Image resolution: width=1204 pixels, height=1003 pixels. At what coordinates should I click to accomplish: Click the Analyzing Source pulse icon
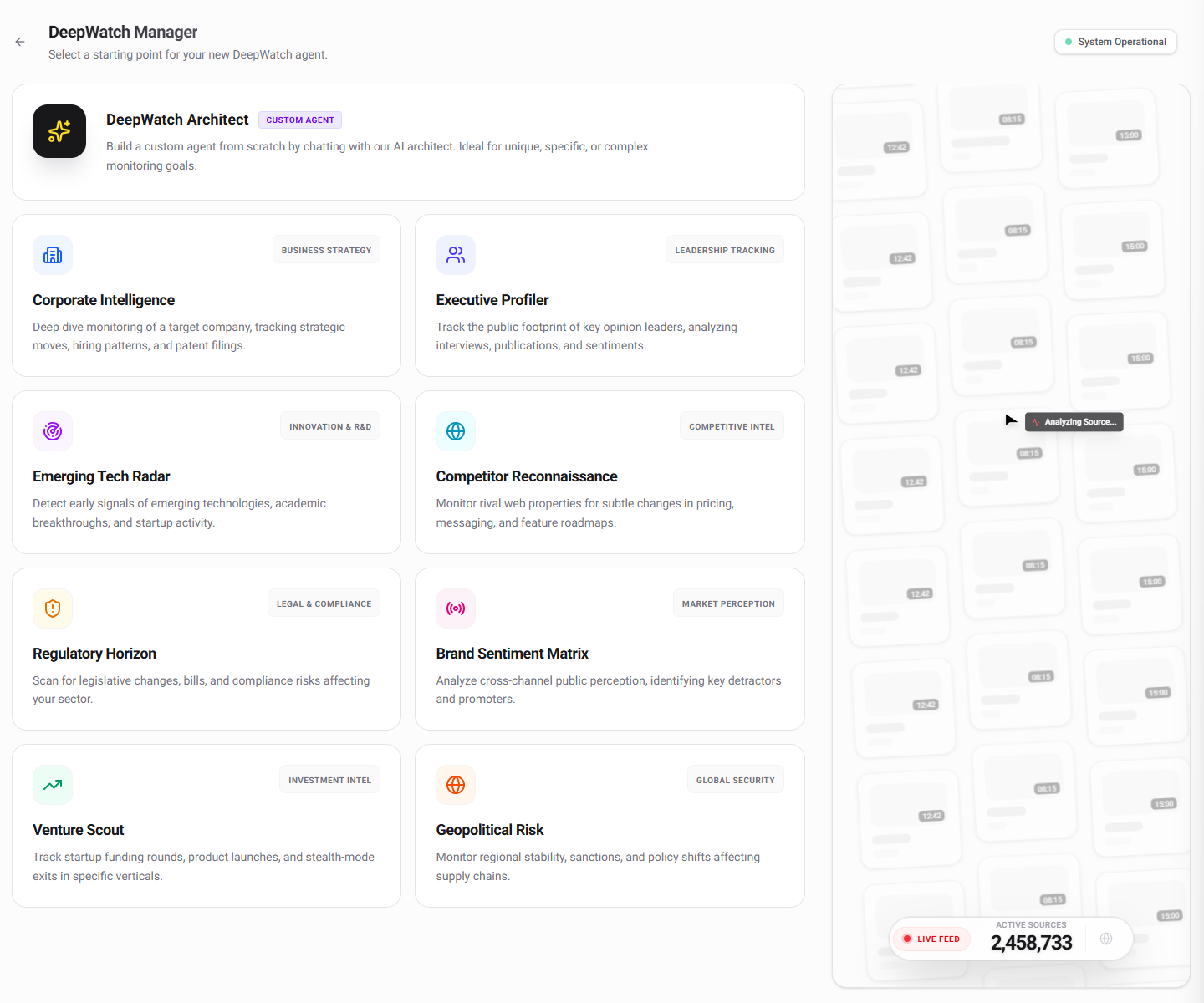[1036, 422]
